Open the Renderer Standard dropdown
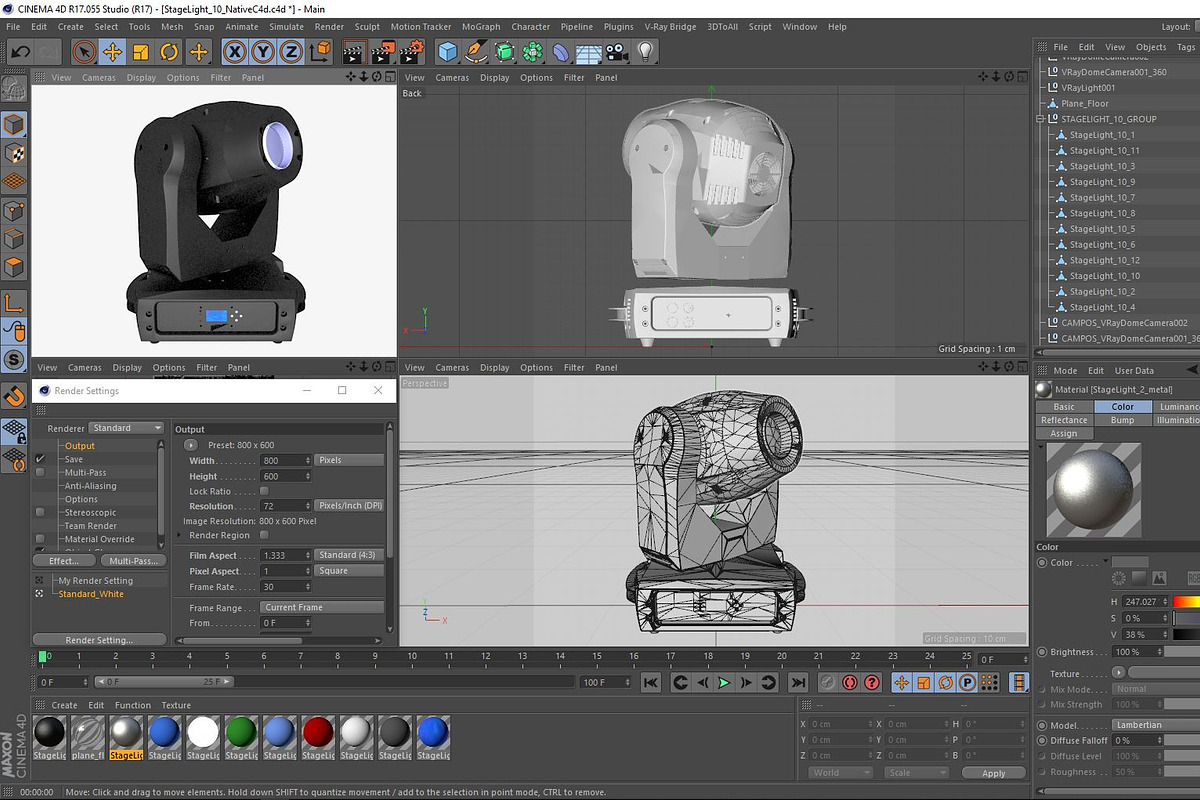1200x800 pixels. click(x=126, y=428)
